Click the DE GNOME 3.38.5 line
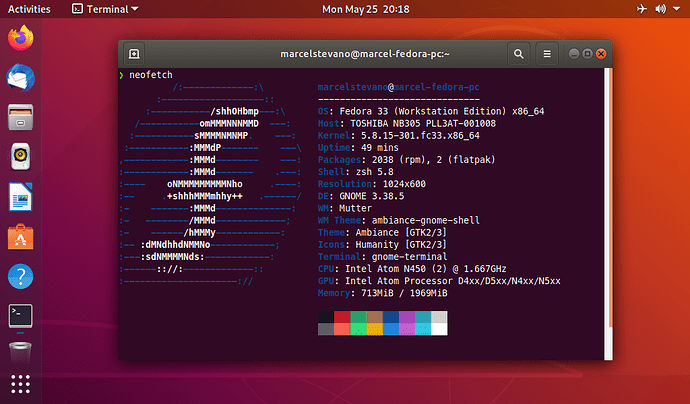This screenshot has width=690, height=404. [x=361, y=196]
